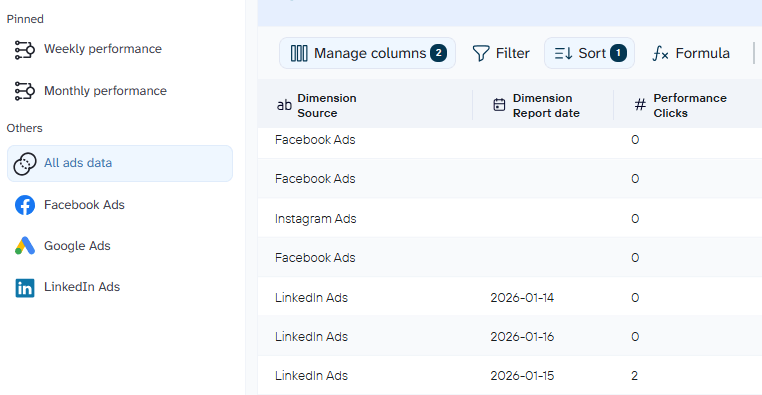The height and width of the screenshot is (395, 762).
Task: Click the clicks value in 2026-01-16 row
Action: click(x=635, y=337)
